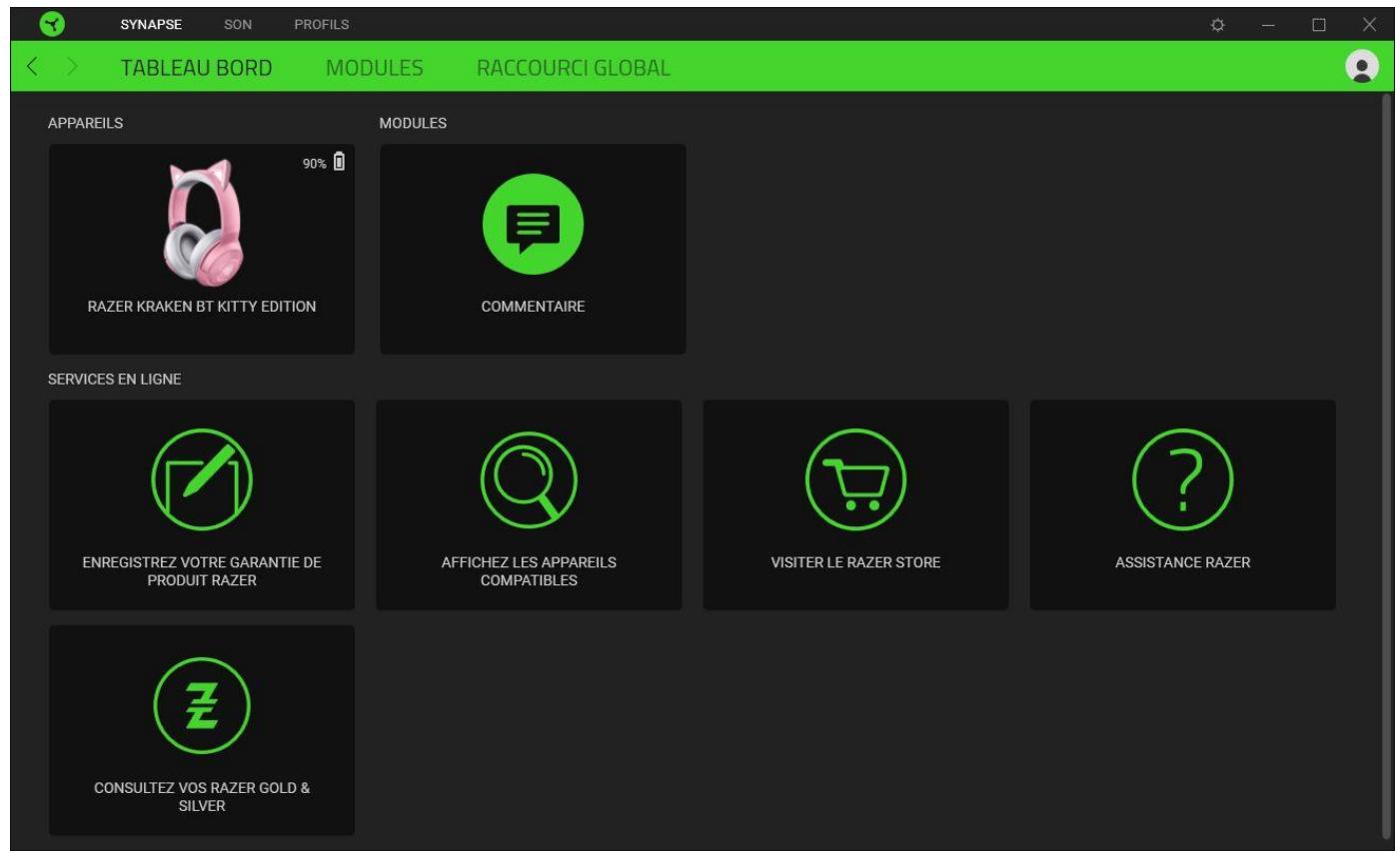This screenshot has height=853, width=1400.
Task: Click the Razer Store cart icon
Action: 855,479
